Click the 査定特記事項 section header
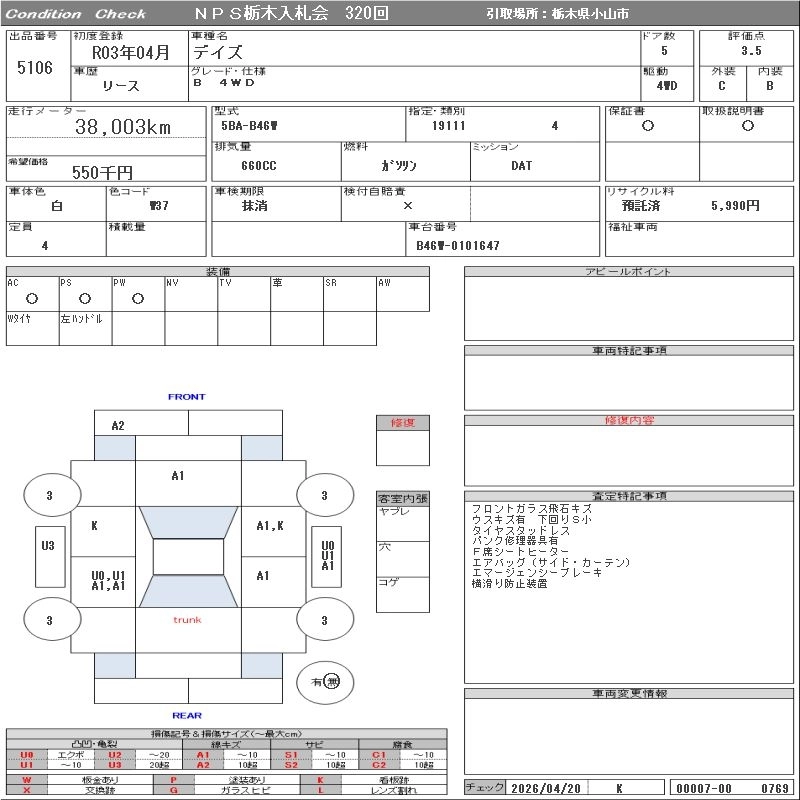Screen dimensions: 800x800 [629, 496]
